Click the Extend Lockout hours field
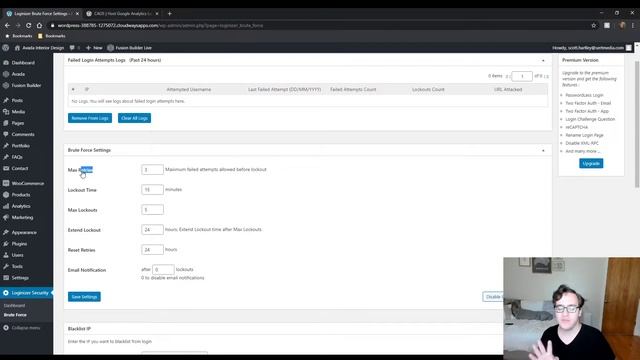640x360 pixels. click(152, 230)
